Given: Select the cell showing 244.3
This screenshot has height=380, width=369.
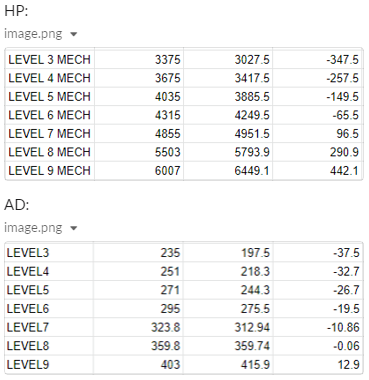Looking at the screenshot, I should pos(228,290).
